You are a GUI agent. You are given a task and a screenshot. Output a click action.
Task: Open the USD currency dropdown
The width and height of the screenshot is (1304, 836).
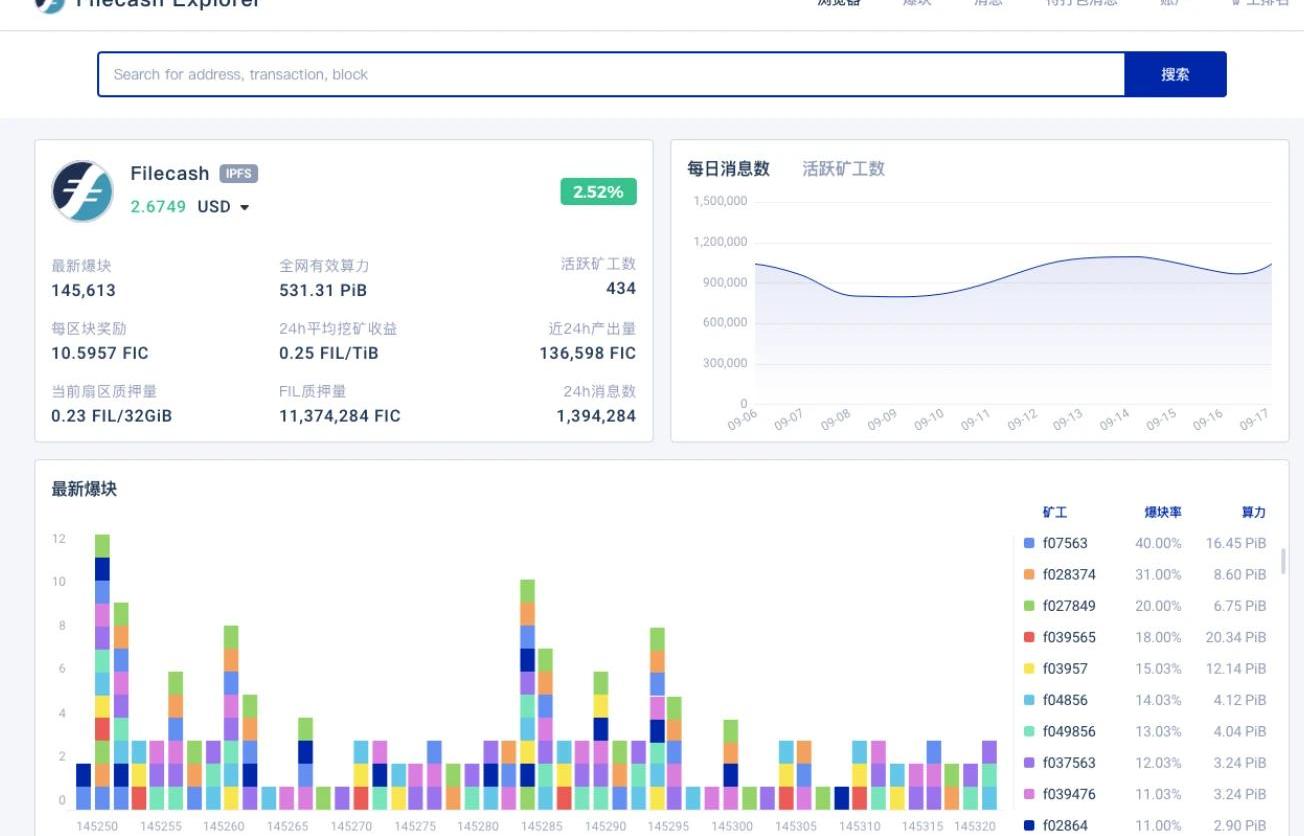point(223,207)
